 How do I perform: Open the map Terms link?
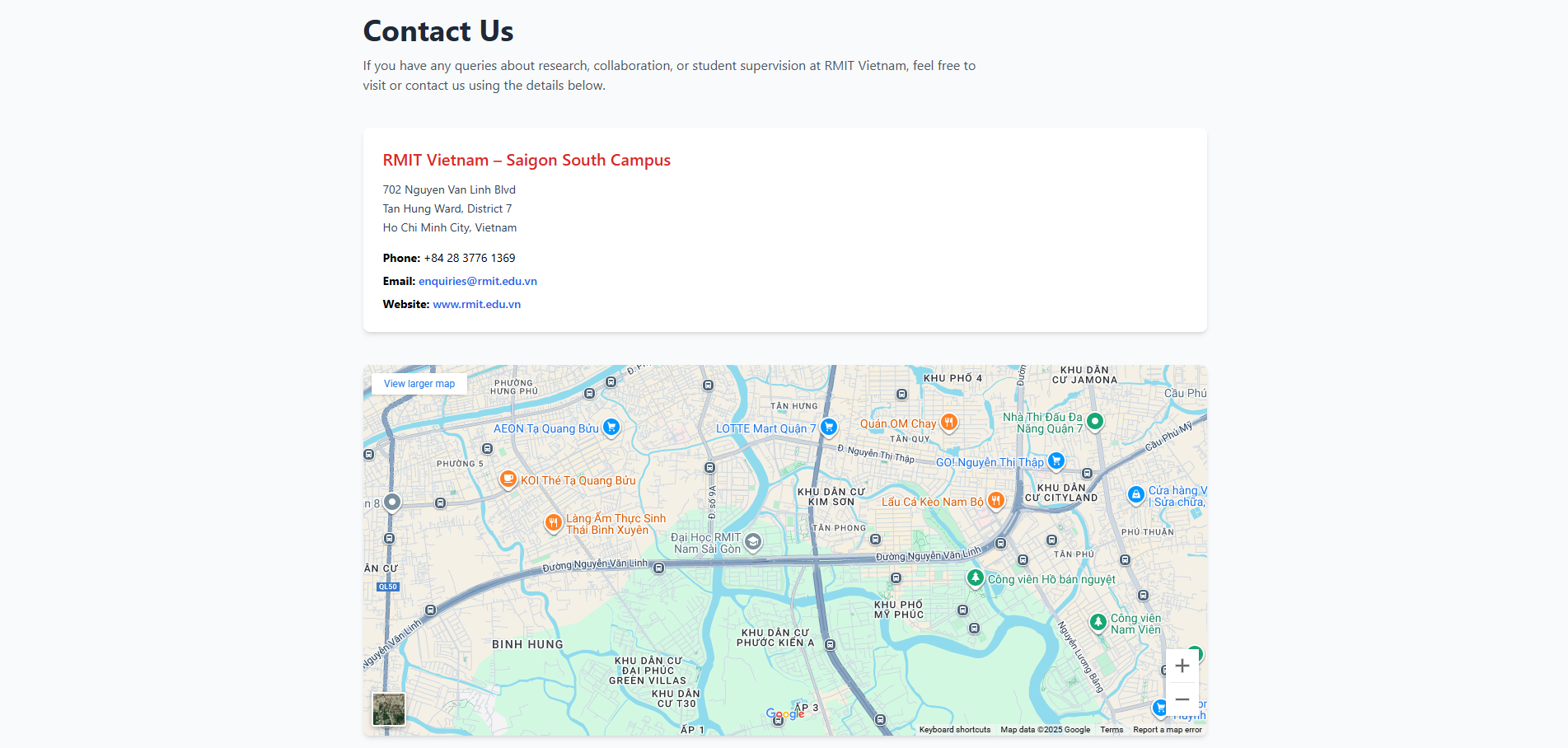coord(1112,730)
